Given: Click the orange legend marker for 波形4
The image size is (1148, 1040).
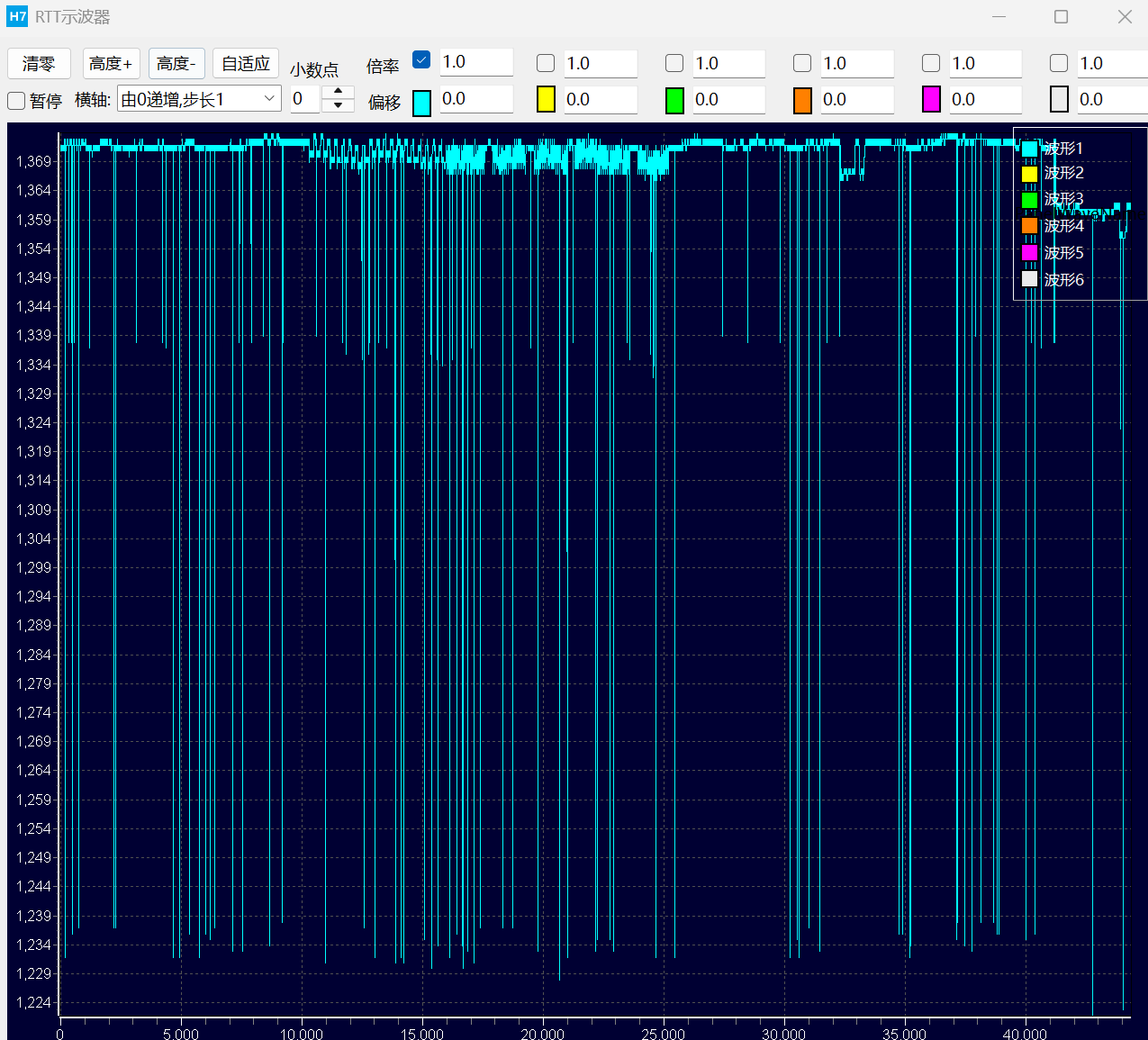Looking at the screenshot, I should 1029,225.
